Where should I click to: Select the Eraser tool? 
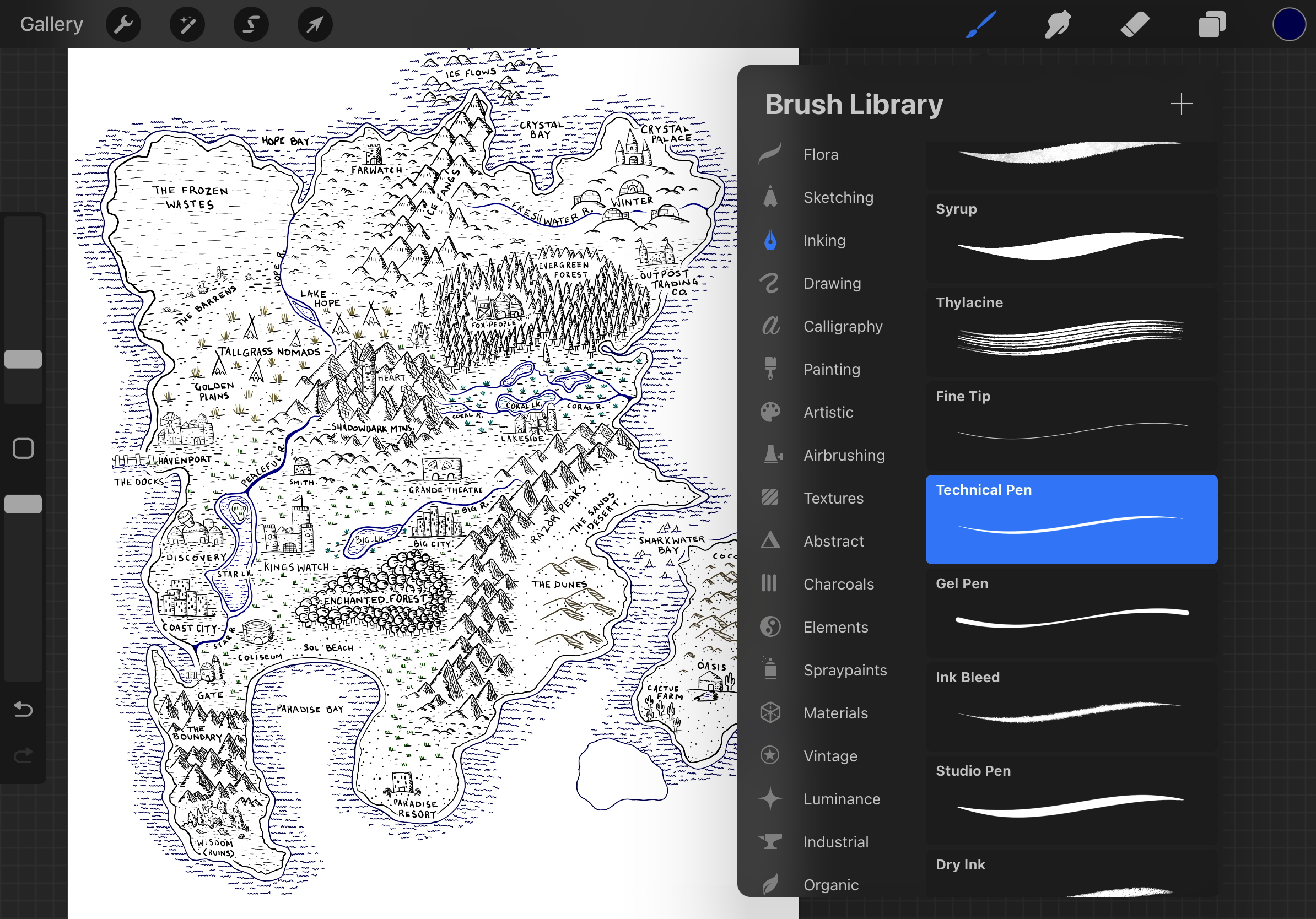pos(1134,25)
